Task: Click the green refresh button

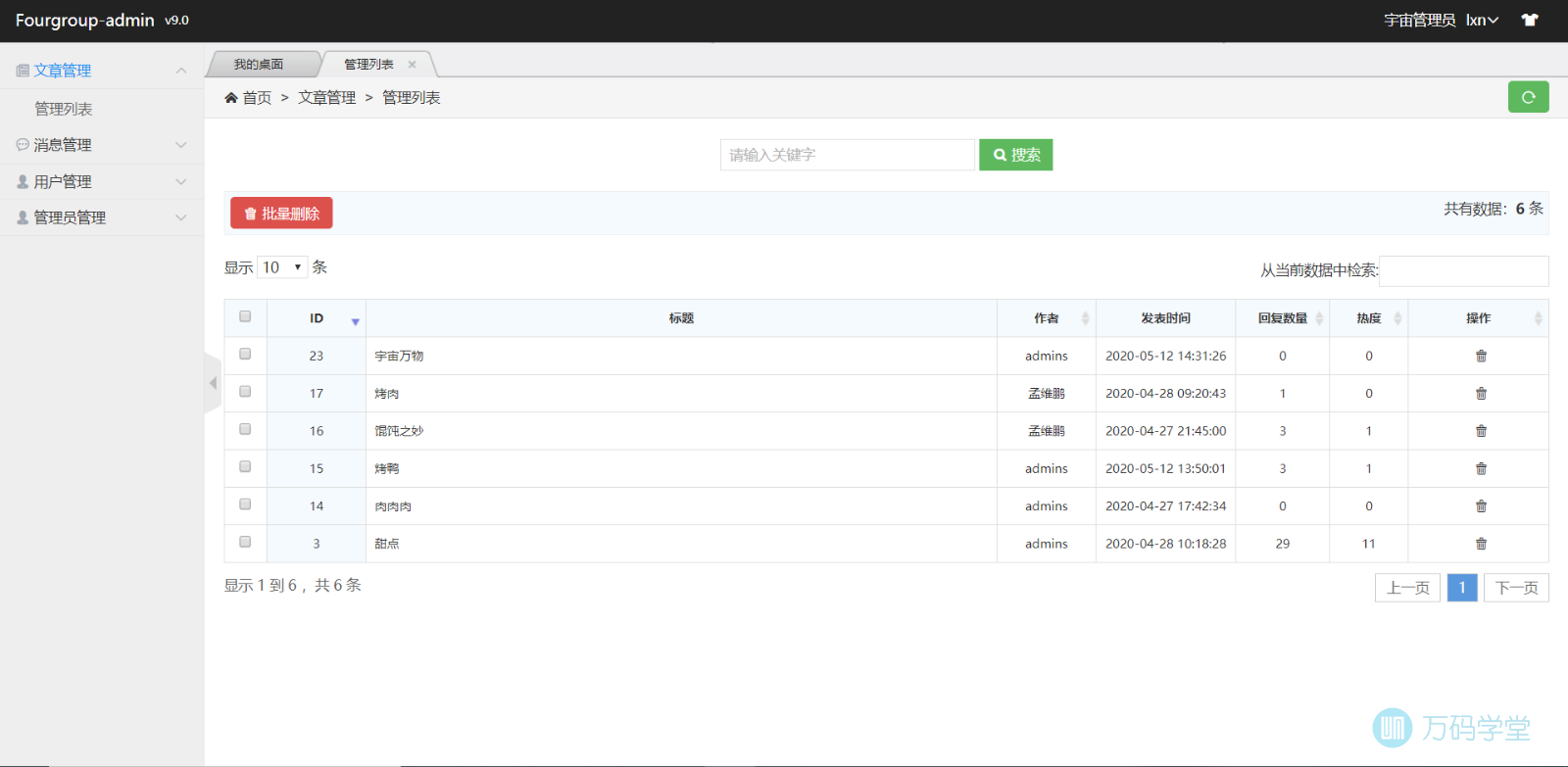Action: pos(1528,97)
